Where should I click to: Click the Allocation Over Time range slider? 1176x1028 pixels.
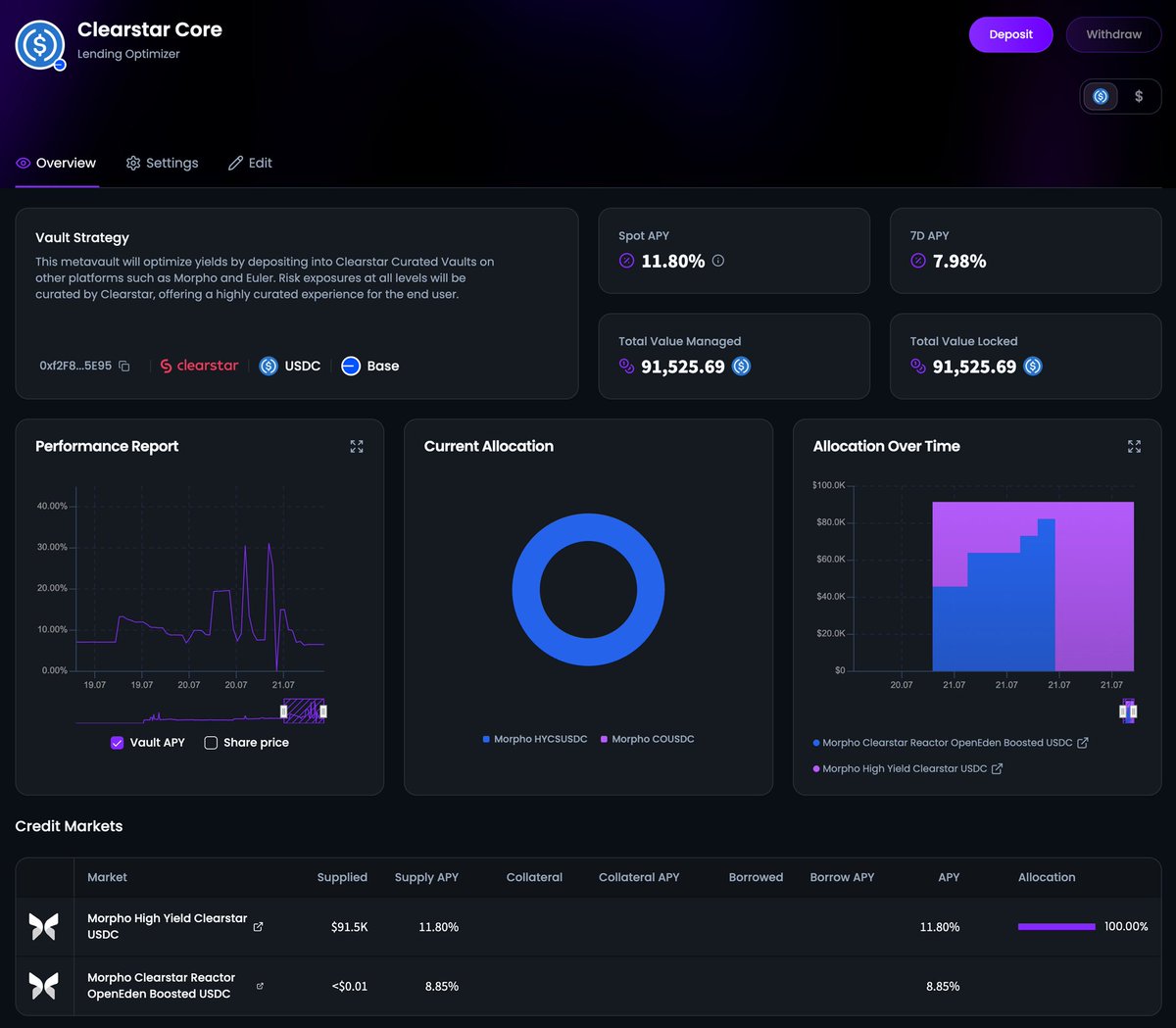pyautogui.click(x=1129, y=711)
